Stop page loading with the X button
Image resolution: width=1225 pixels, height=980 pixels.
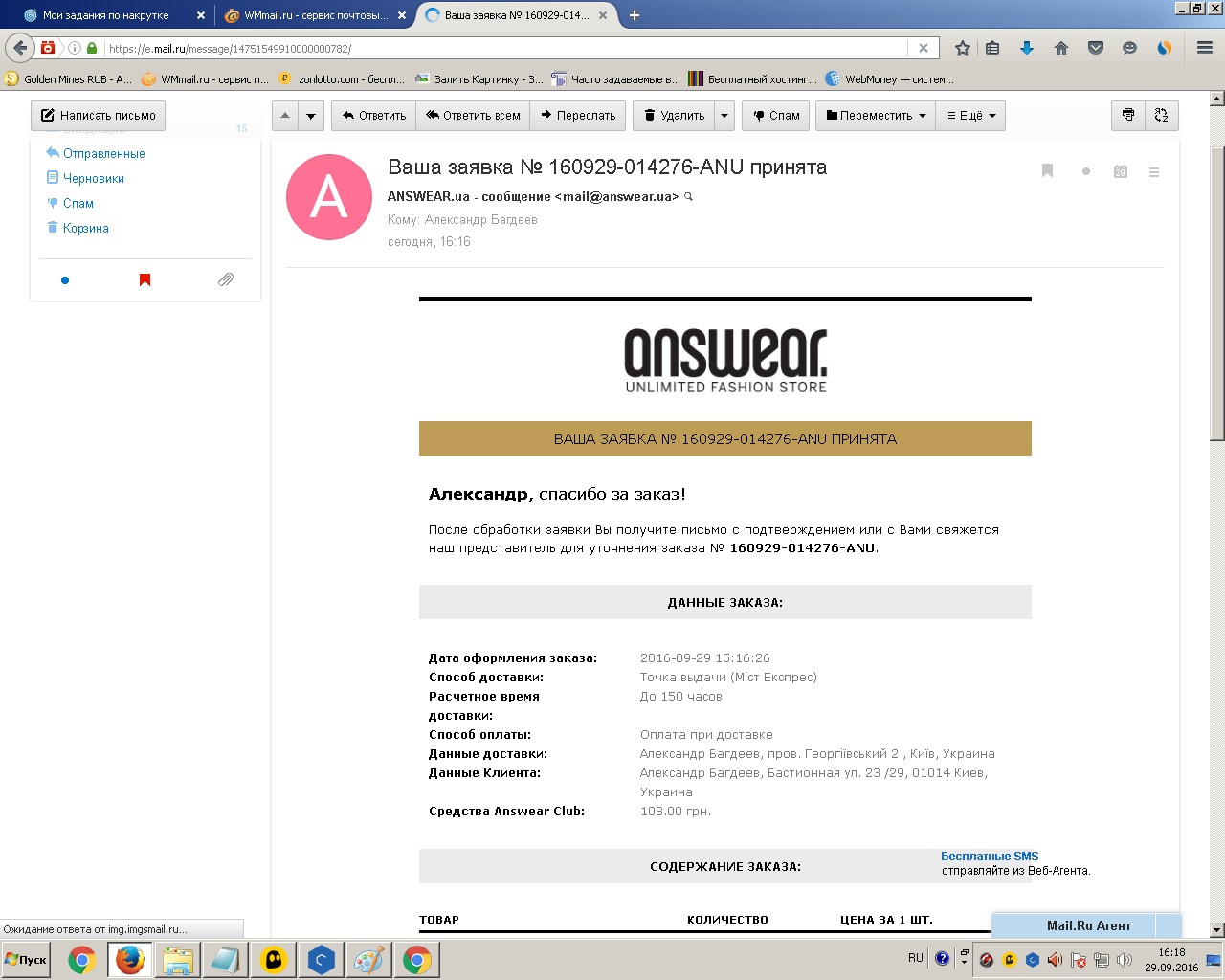coord(924,48)
